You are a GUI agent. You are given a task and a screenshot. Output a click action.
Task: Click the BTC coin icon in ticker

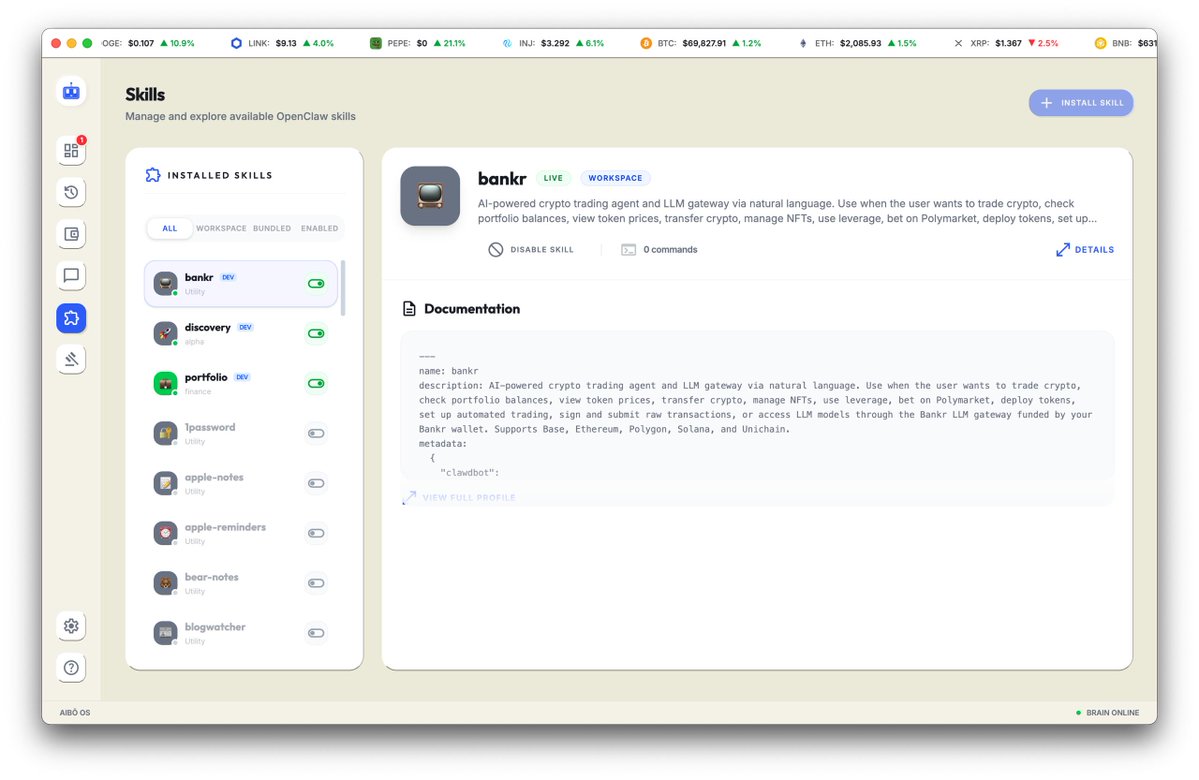tap(646, 44)
